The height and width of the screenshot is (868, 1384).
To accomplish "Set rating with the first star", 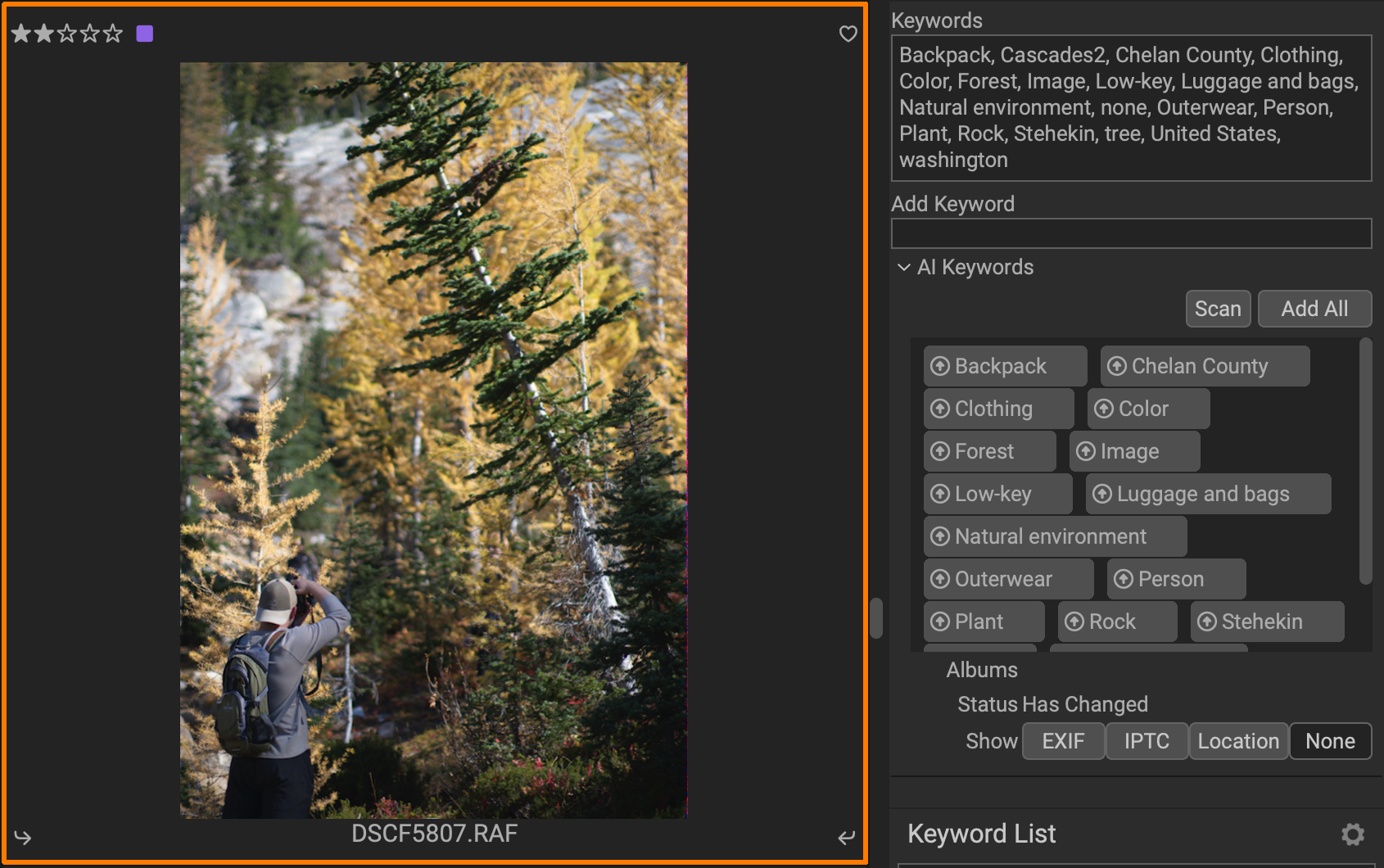I will 21,34.
